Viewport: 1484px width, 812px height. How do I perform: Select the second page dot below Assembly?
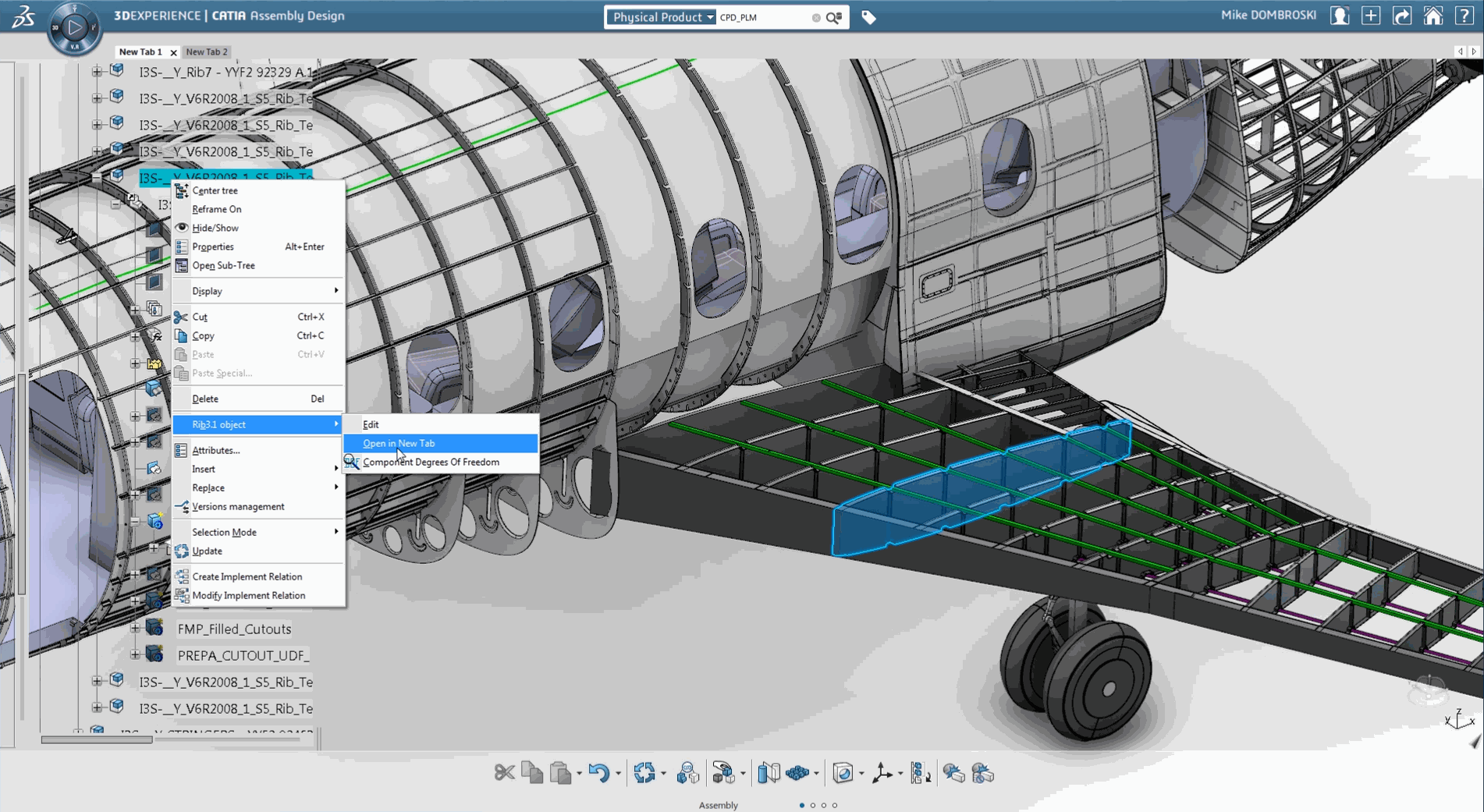coord(815,805)
